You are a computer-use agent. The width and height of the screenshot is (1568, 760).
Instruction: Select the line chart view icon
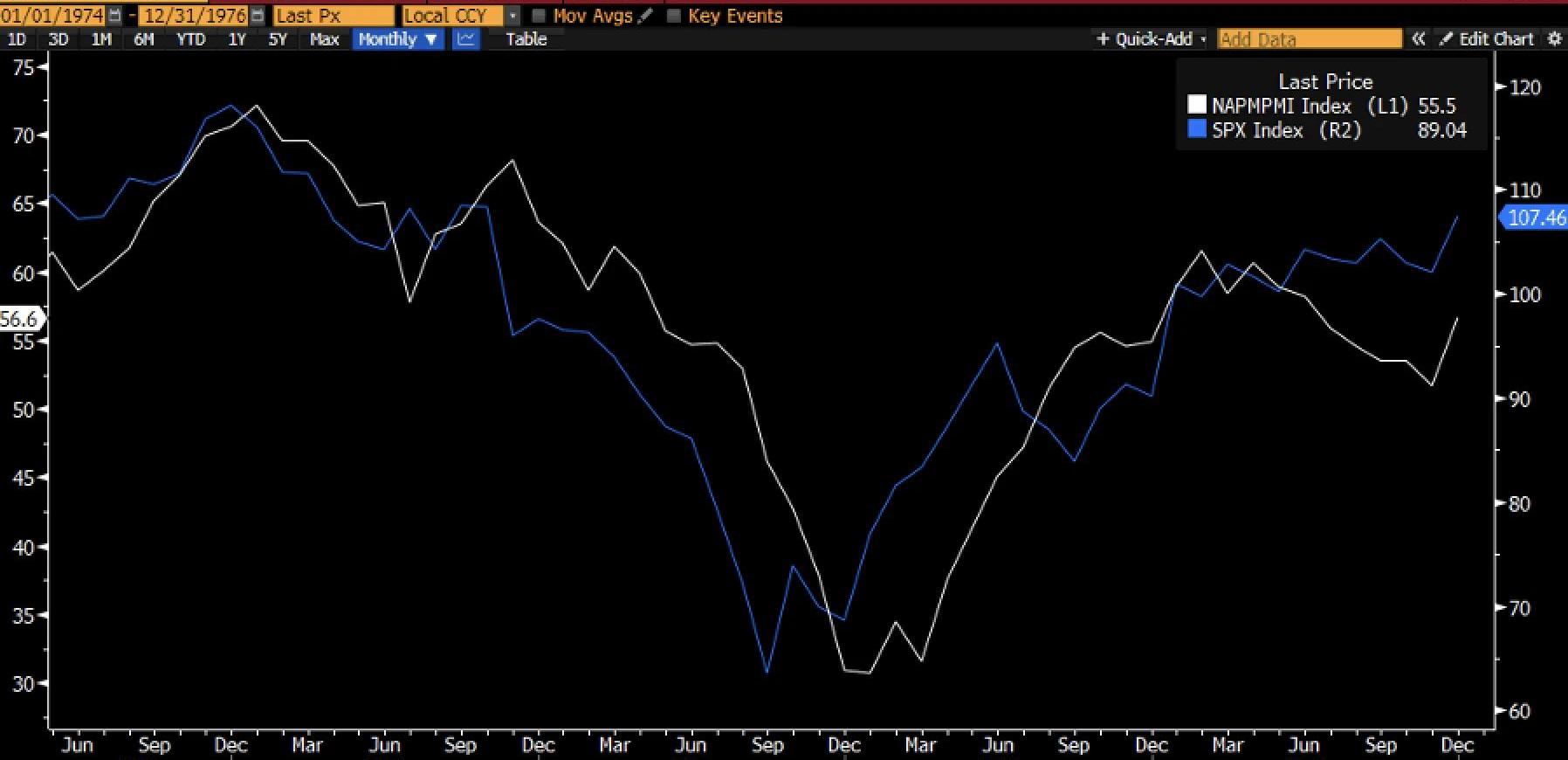coord(466,39)
